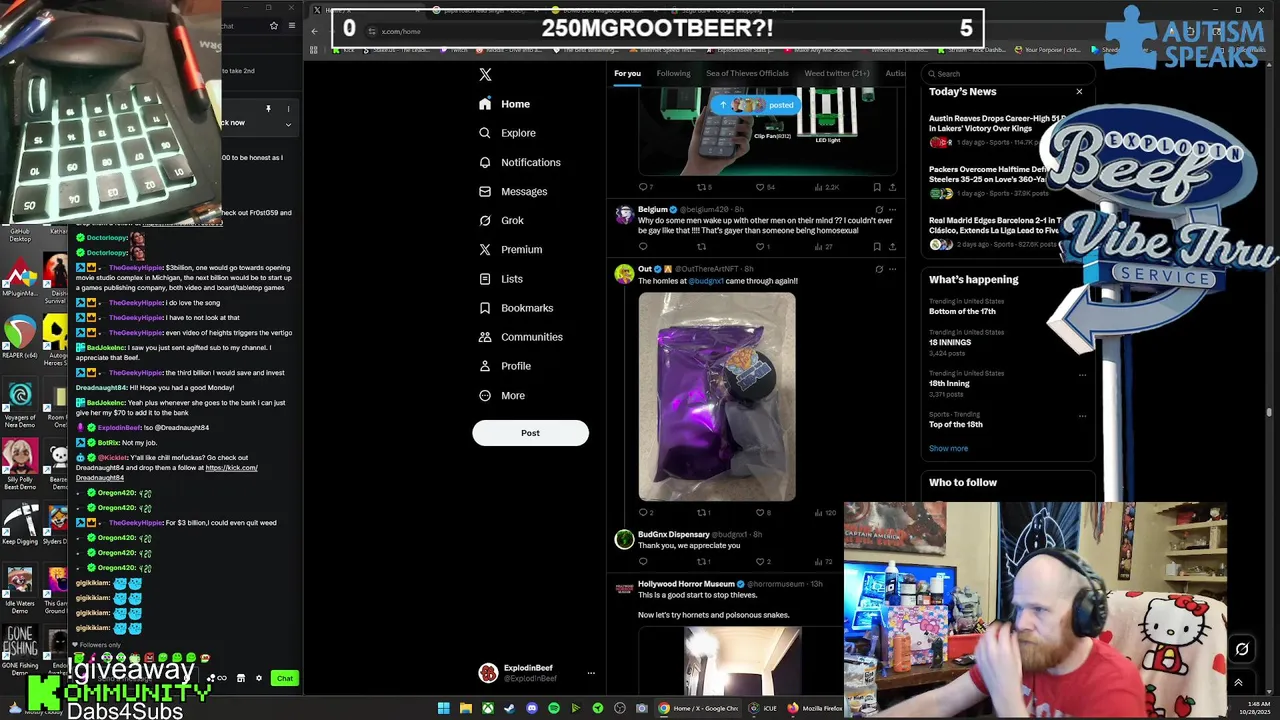
Task: Open more options for 18th Inning trend
Action: (1081, 375)
